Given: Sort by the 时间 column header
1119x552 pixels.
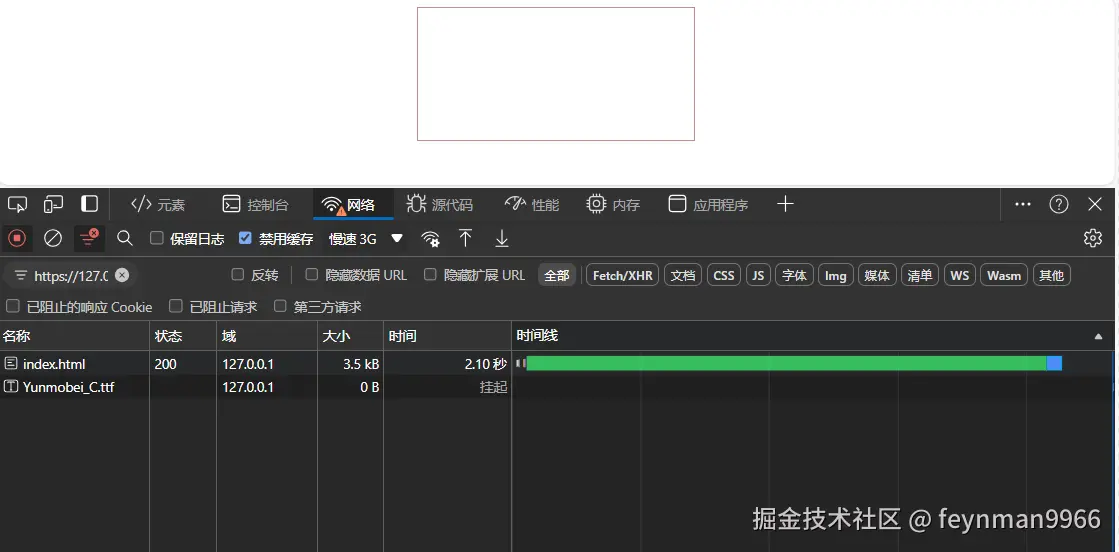Looking at the screenshot, I should tap(447, 336).
